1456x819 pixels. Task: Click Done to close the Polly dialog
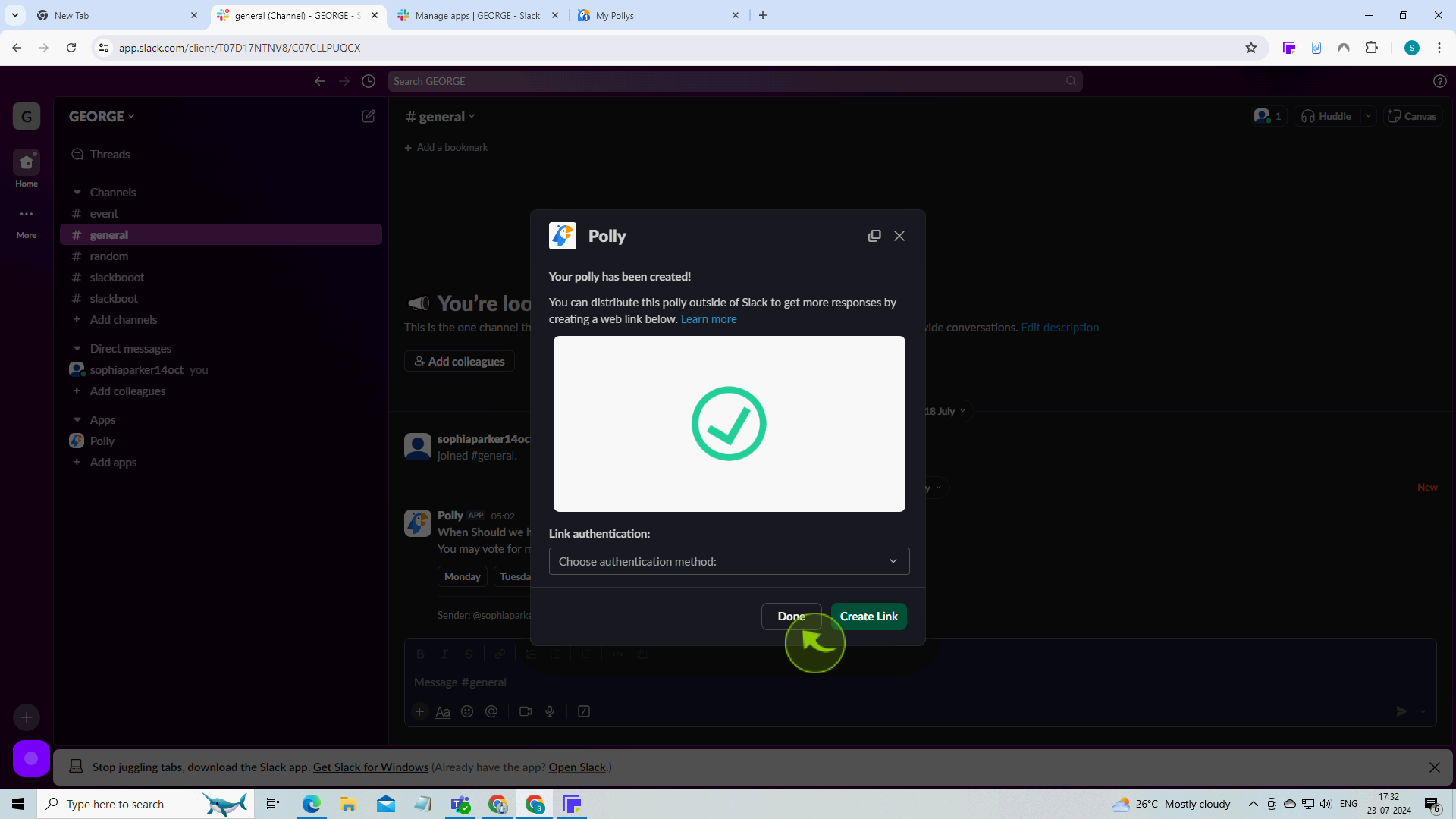791,616
